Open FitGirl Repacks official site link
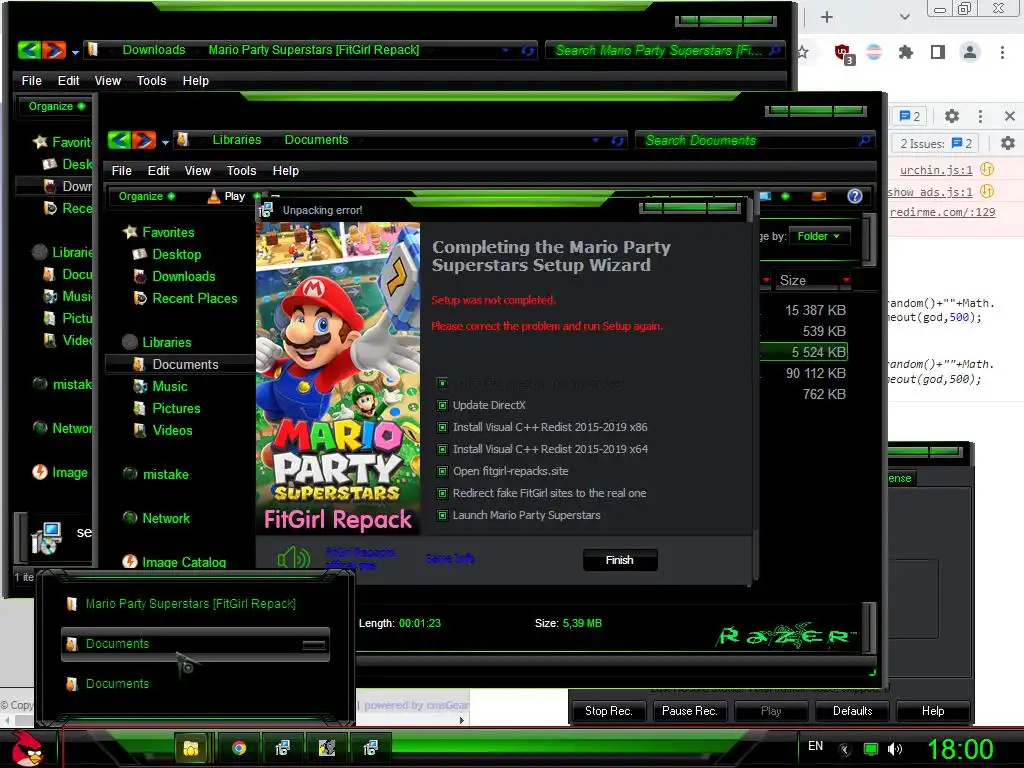Screen dimensions: 1024x768 click(x=360, y=558)
